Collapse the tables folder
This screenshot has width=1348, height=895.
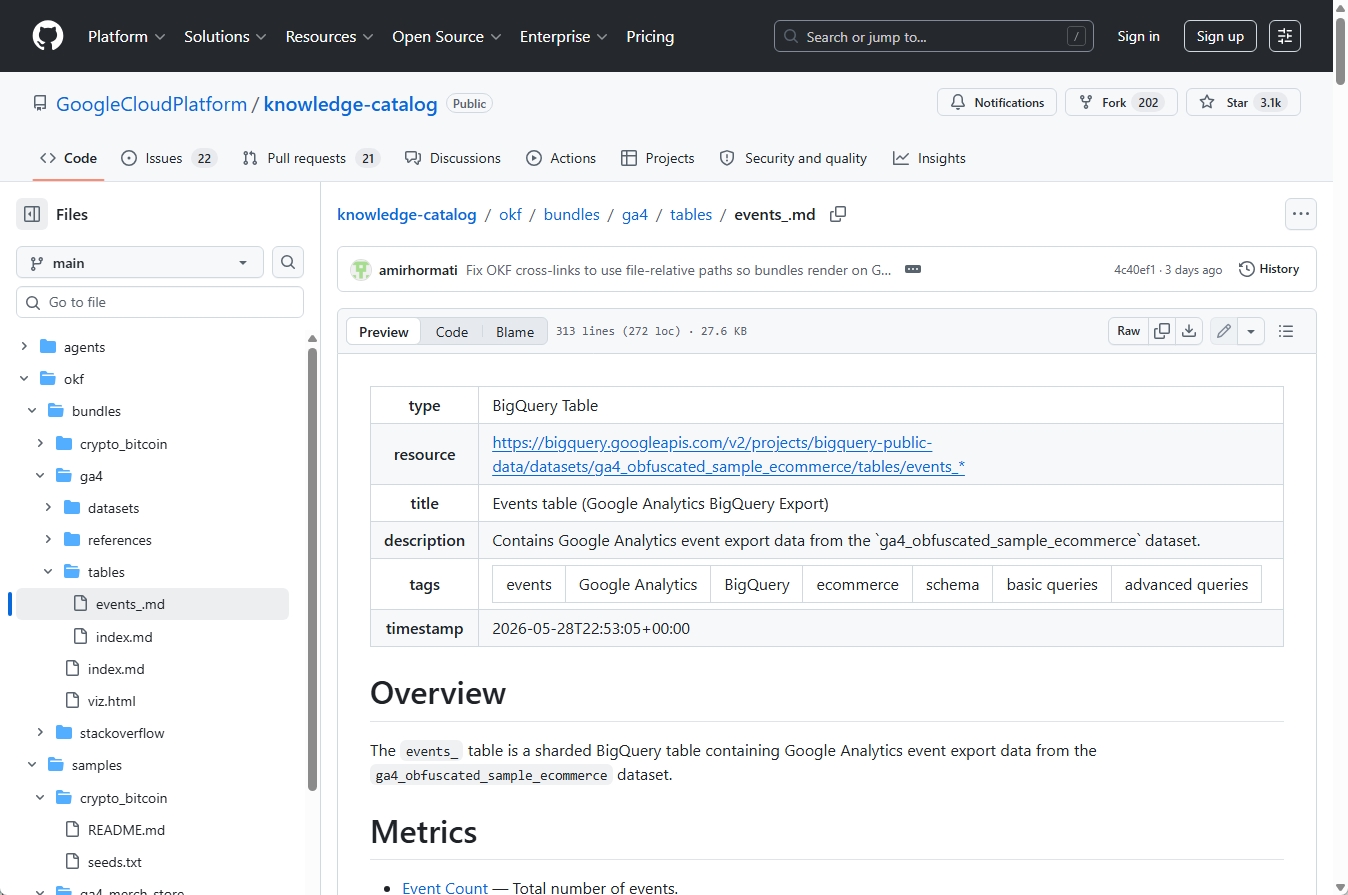coord(48,572)
